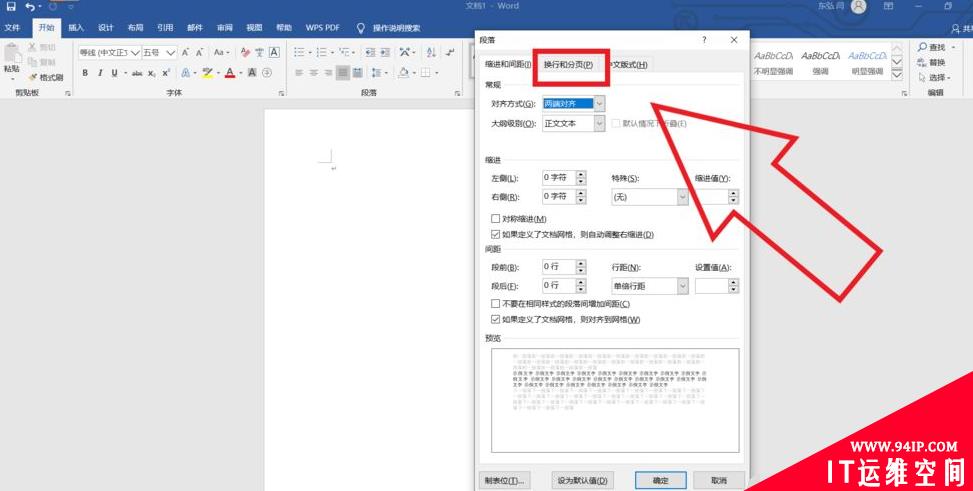This screenshot has height=491, width=973.
Task: Check the 对称缩进(M) checkbox
Action: click(x=495, y=218)
